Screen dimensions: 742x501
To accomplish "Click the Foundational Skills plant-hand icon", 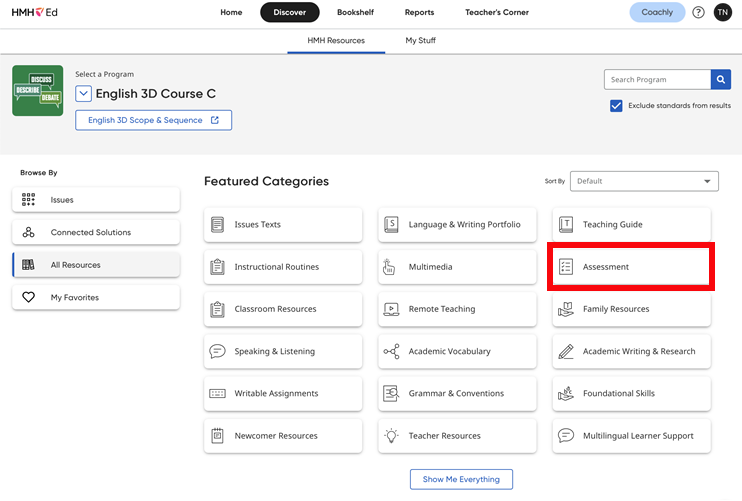I will [565, 393].
